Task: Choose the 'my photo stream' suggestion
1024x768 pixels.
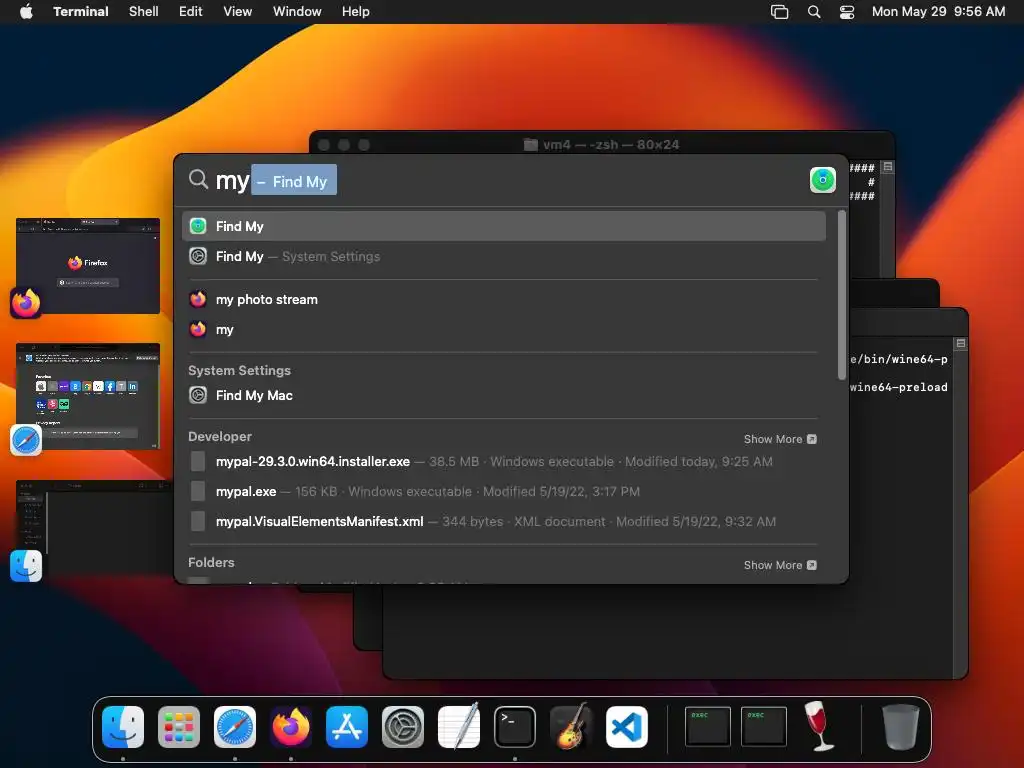Action: (x=504, y=299)
